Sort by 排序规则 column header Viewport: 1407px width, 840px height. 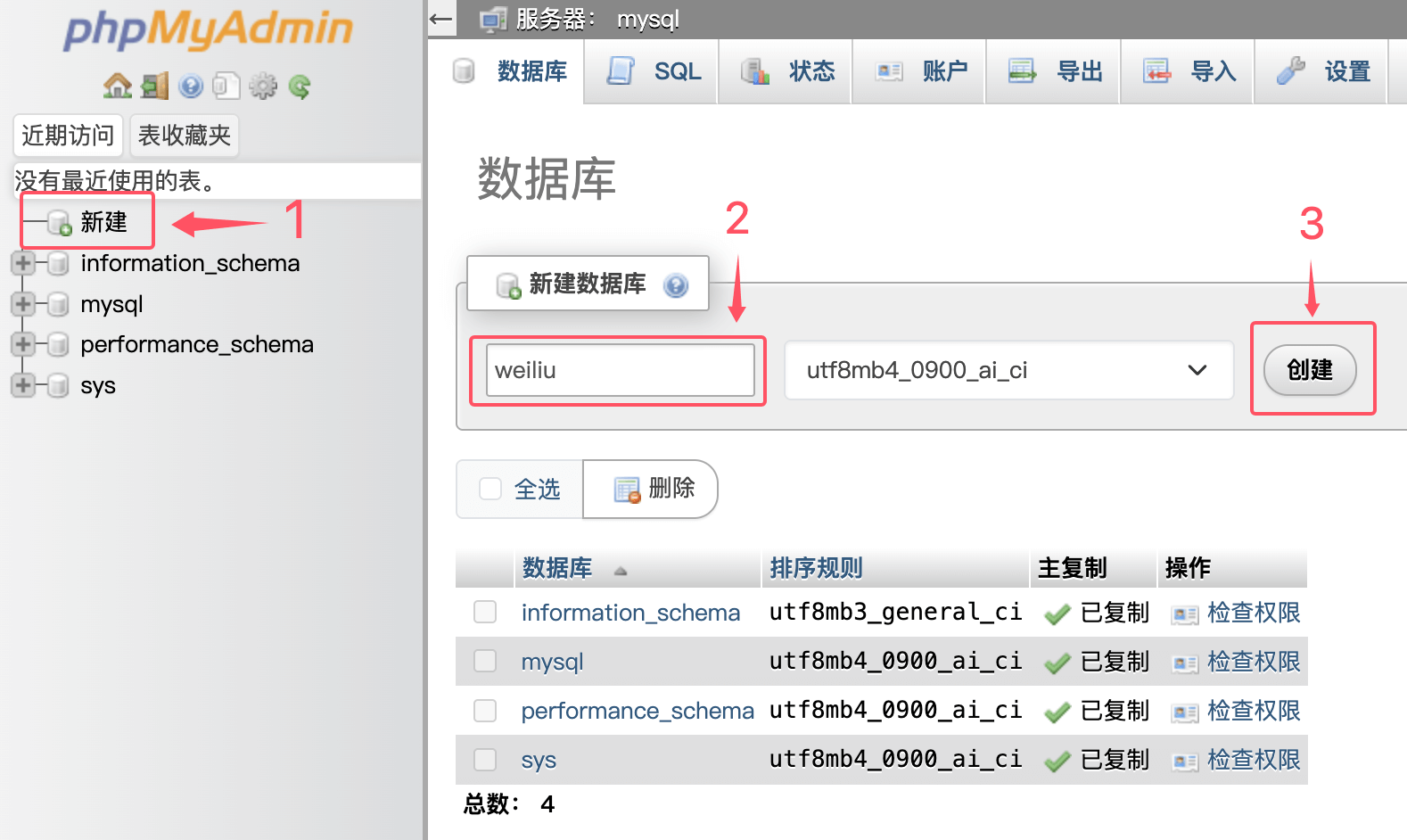coord(816,568)
